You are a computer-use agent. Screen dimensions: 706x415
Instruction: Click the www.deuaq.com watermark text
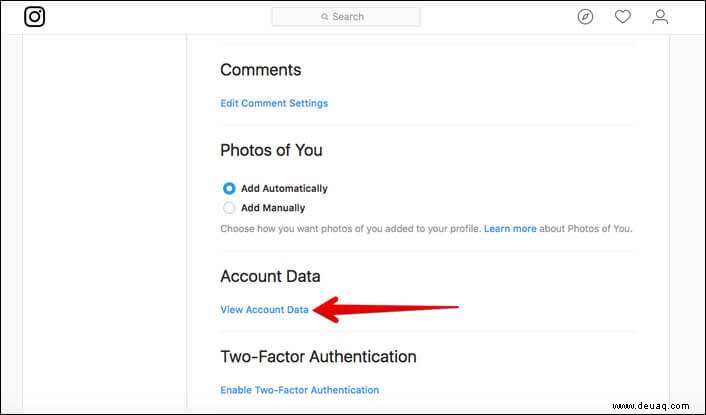pyautogui.click(x=651, y=406)
